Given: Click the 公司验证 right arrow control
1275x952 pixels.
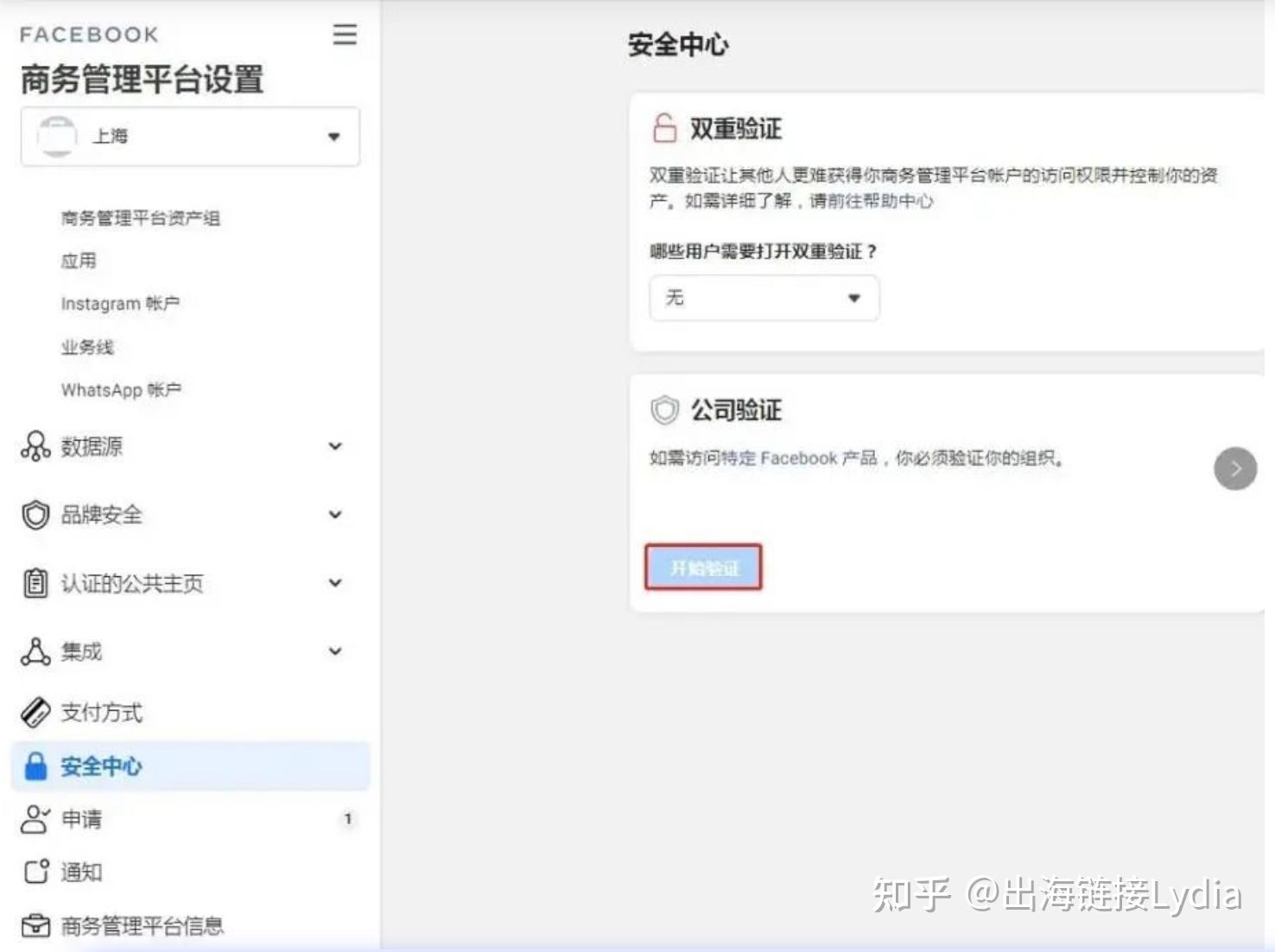Looking at the screenshot, I should tap(1235, 468).
